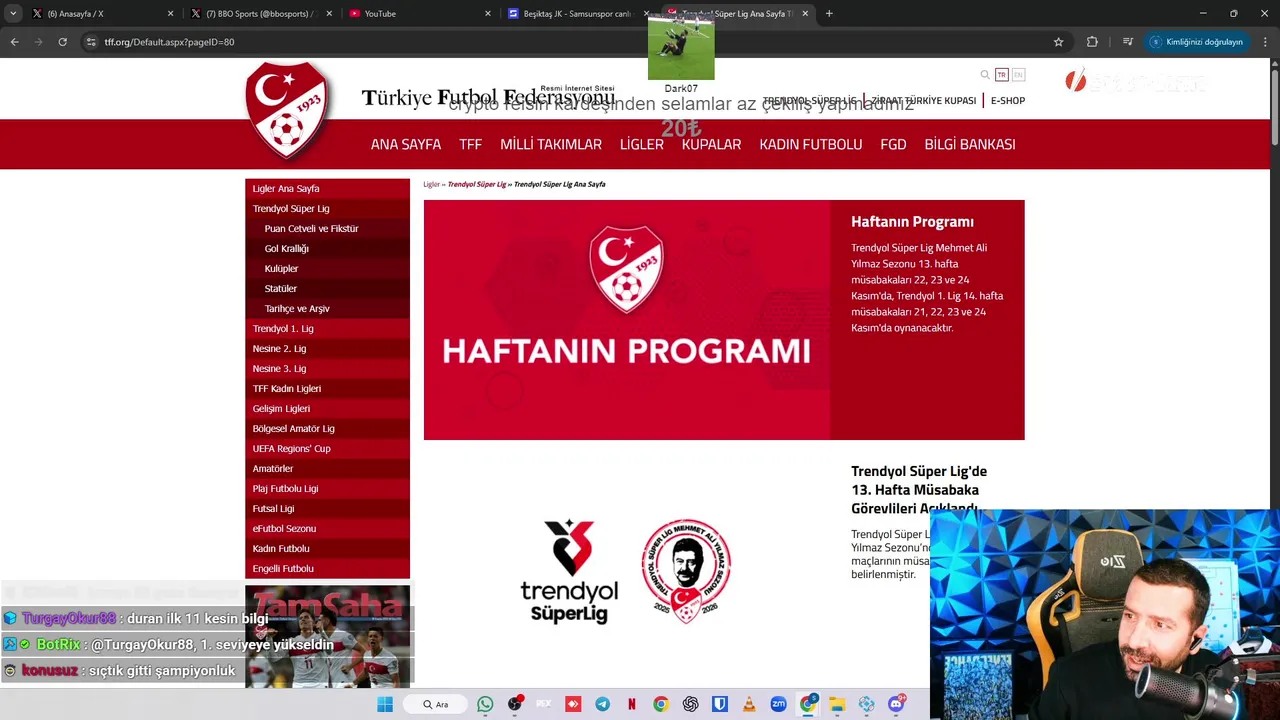Open a new tab with plus button

829,14
